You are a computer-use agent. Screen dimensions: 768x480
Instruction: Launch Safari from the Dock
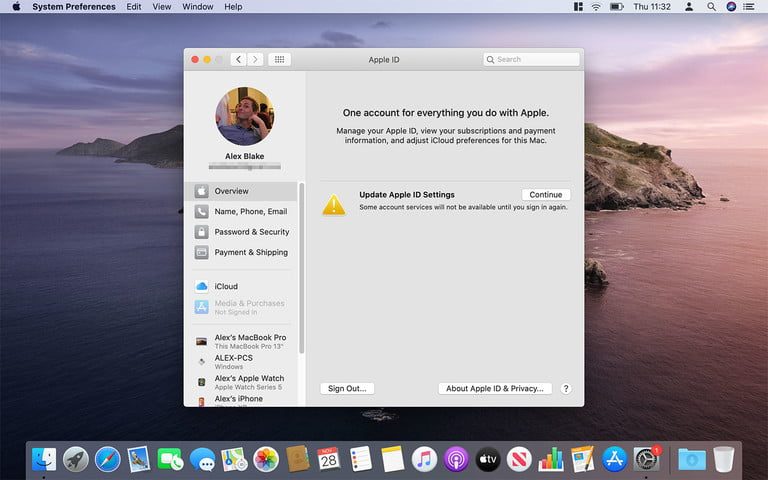point(107,460)
